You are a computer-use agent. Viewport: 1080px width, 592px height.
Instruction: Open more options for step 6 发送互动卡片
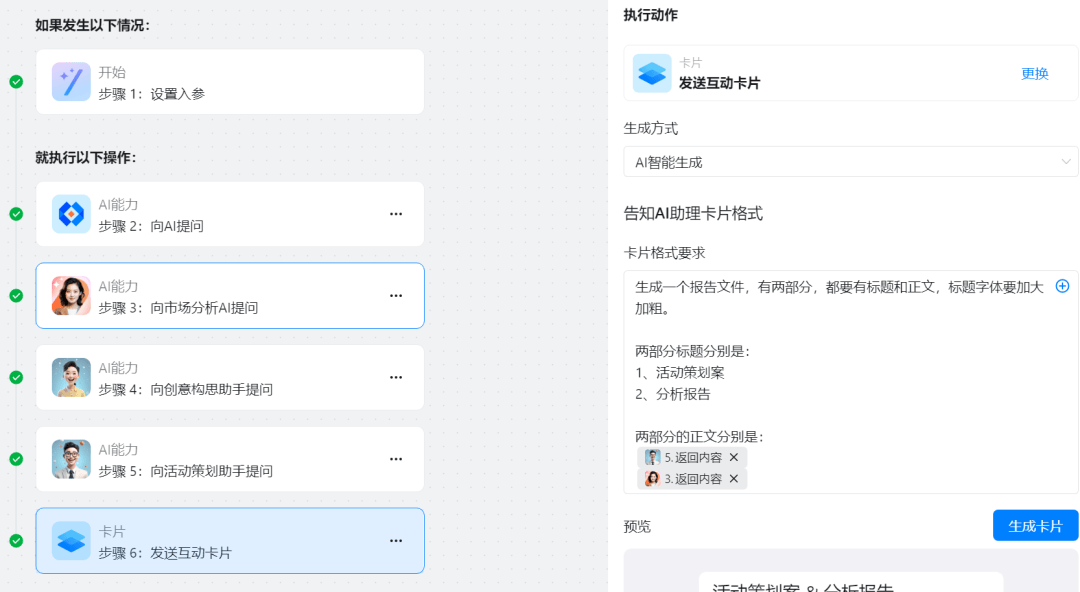pyautogui.click(x=396, y=541)
